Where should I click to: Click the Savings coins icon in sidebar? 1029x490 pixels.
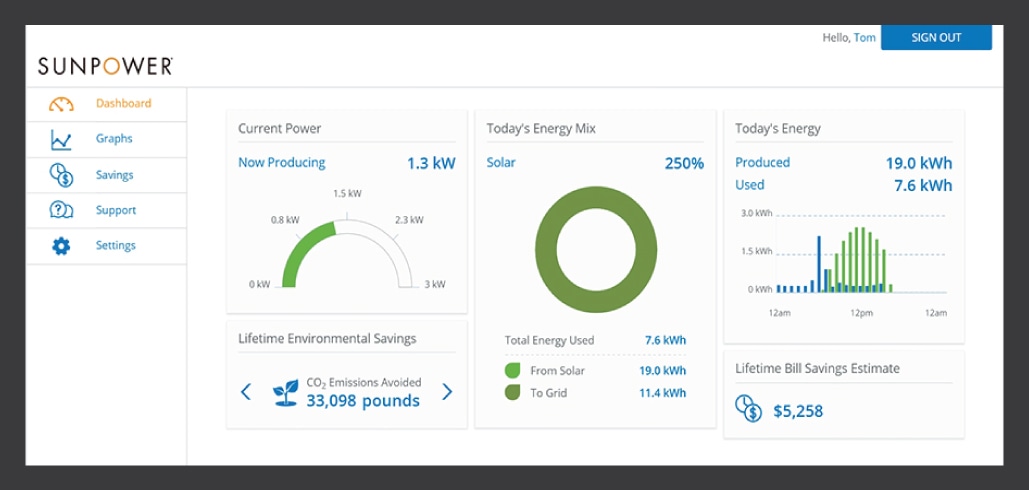[x=61, y=176]
